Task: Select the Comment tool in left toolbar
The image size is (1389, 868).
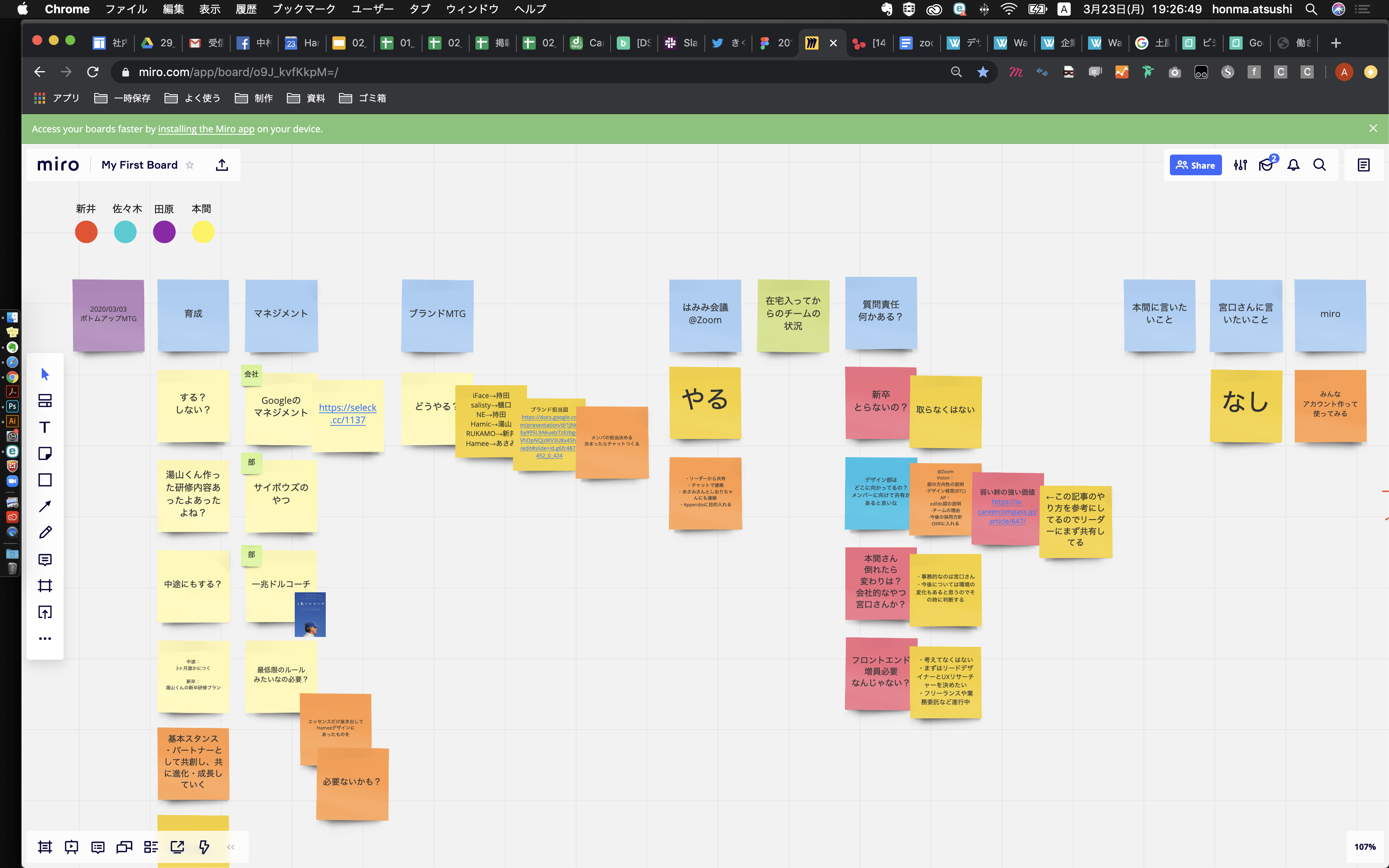Action: click(x=45, y=560)
